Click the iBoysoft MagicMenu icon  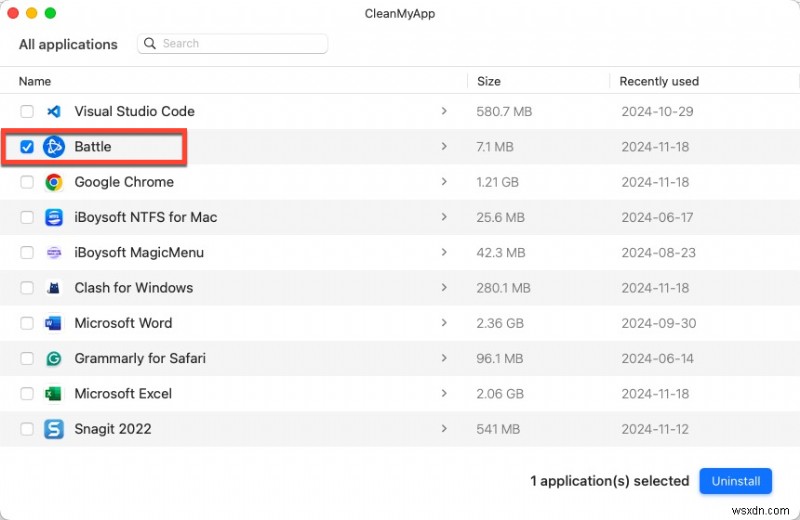tap(54, 253)
